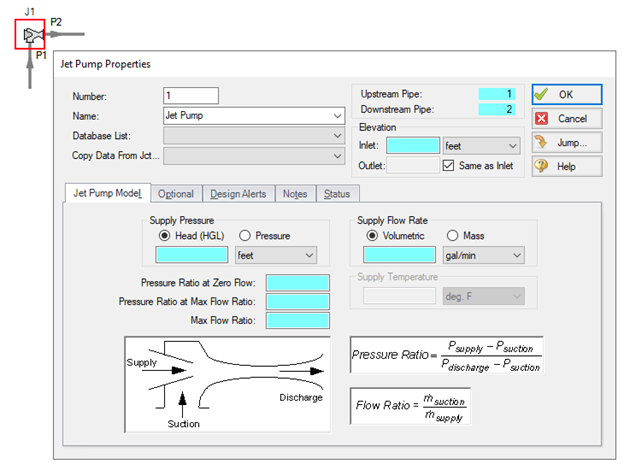Click the Max Flow Ratio input field
The image size is (624, 464).
(297, 319)
